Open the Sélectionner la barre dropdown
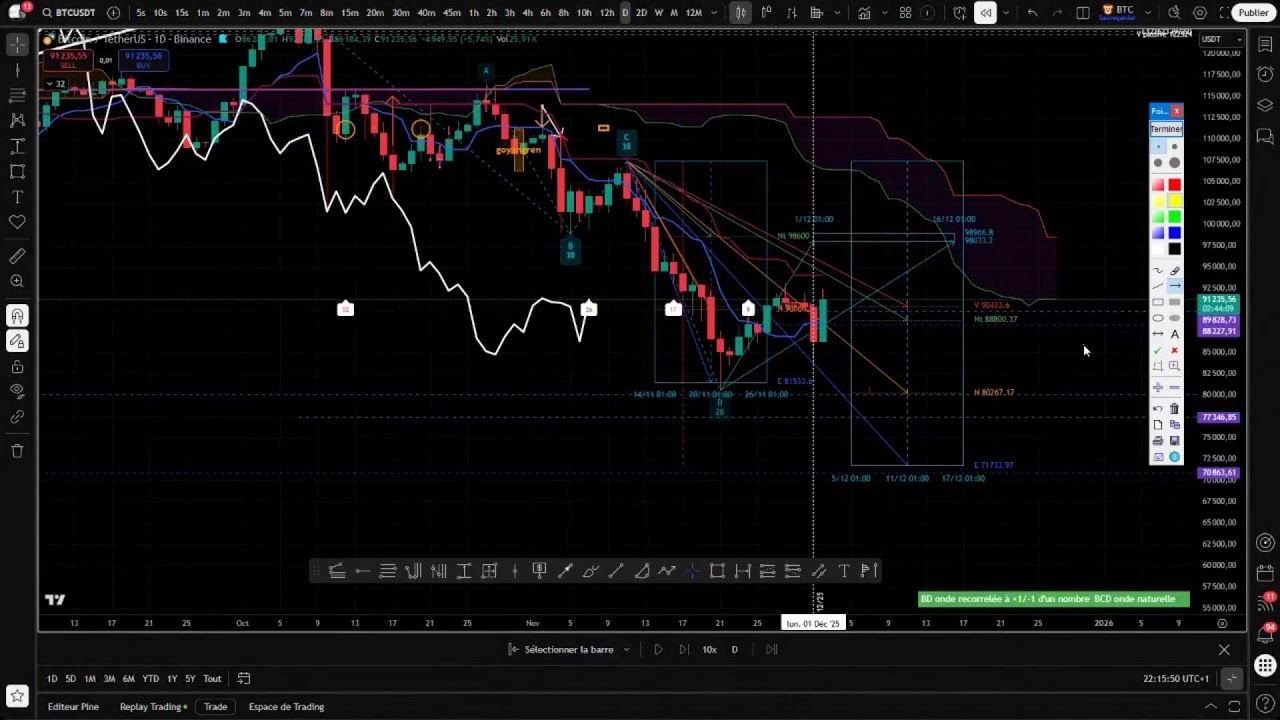The height and width of the screenshot is (720, 1280). click(x=570, y=649)
